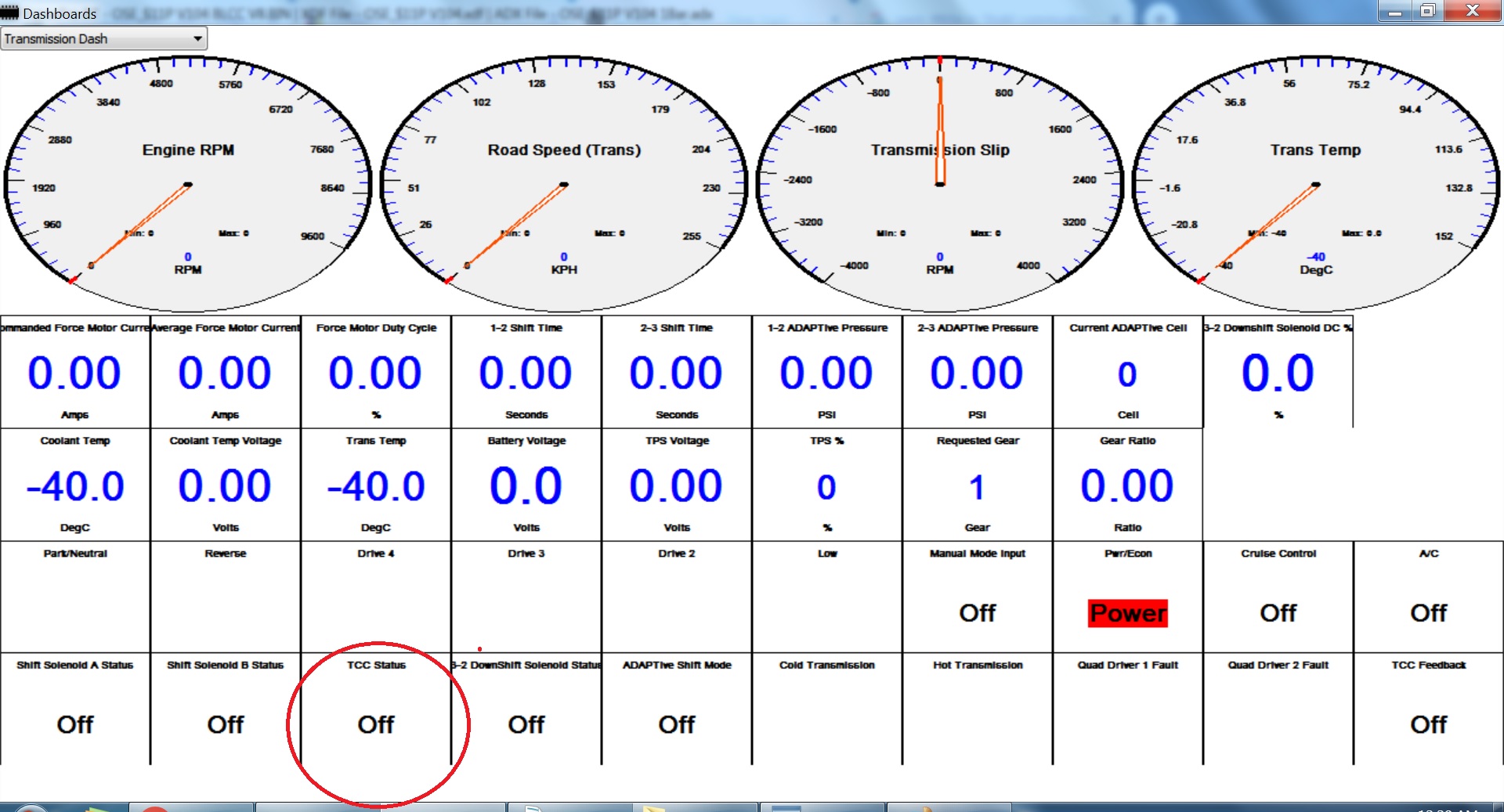1504x812 pixels.
Task: Click the Engine RPM gauge
Action: tap(188, 184)
